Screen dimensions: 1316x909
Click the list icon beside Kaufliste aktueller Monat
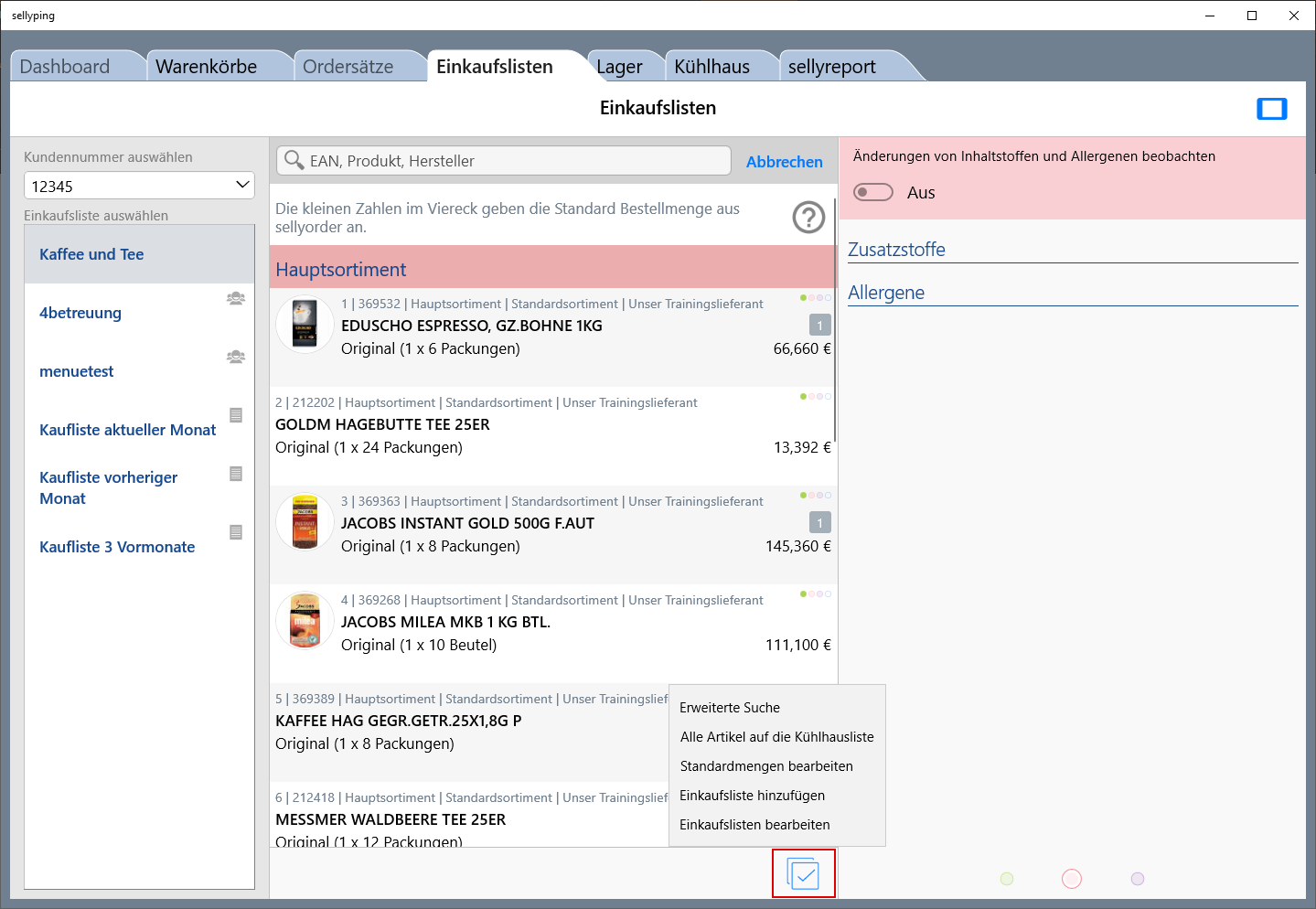(x=236, y=415)
